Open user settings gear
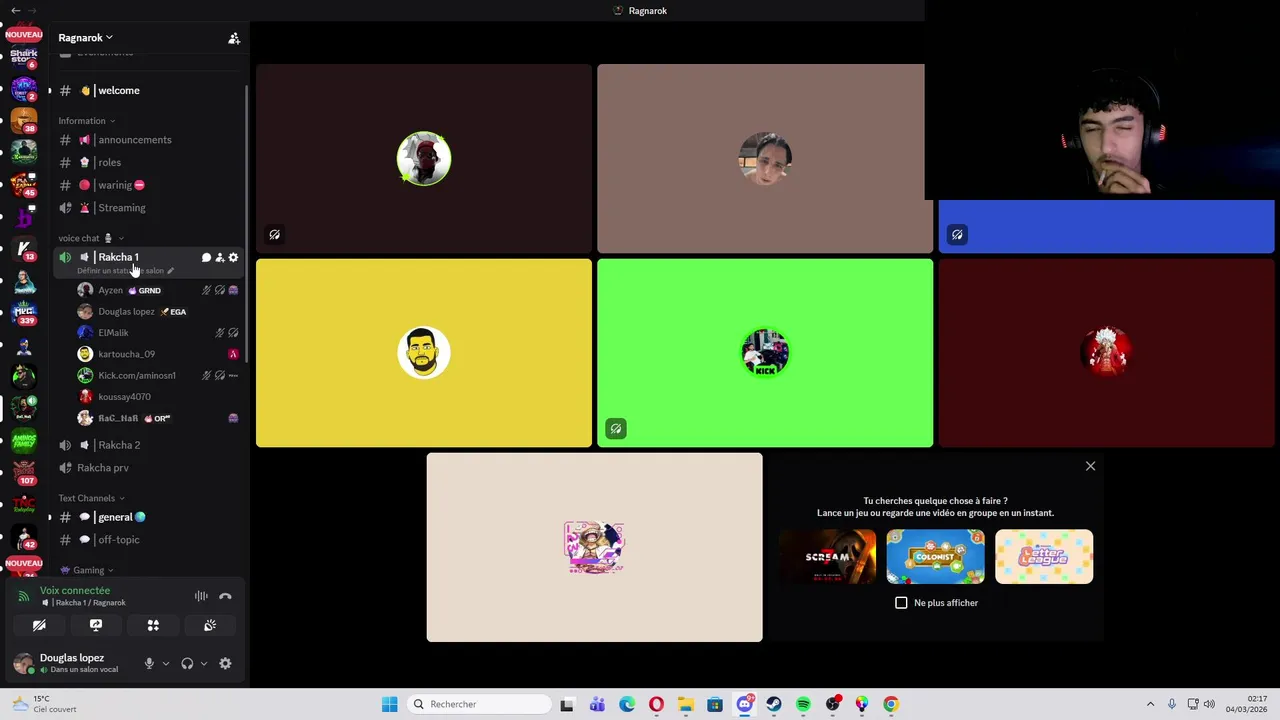 tap(225, 663)
